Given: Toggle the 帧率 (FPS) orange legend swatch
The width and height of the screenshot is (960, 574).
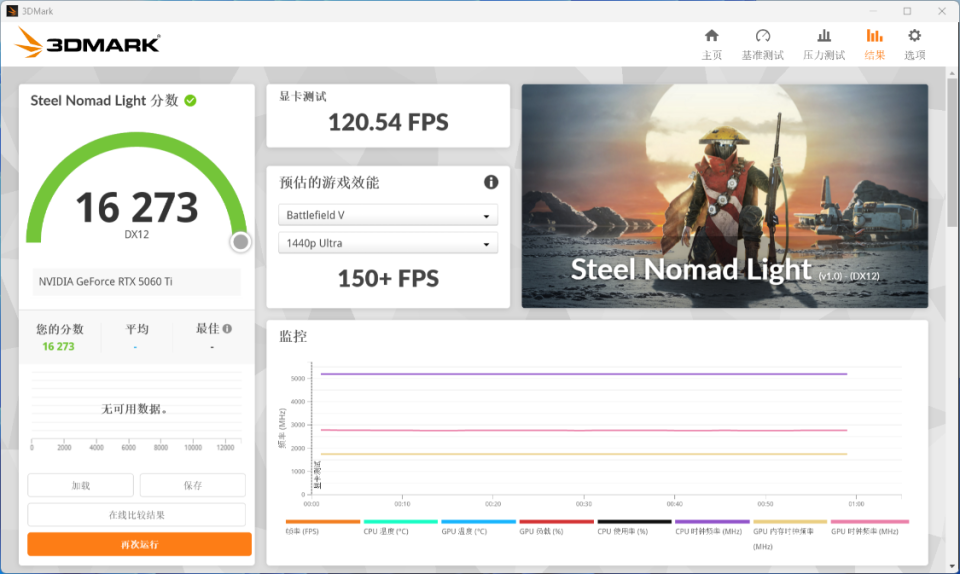Looking at the screenshot, I should pos(323,521).
